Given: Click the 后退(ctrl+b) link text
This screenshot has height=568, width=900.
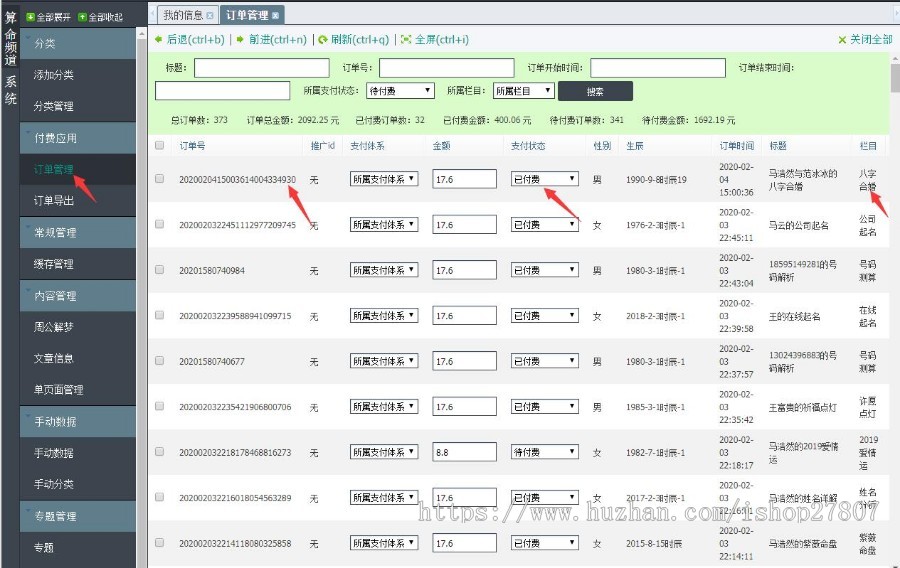Looking at the screenshot, I should (x=196, y=40).
